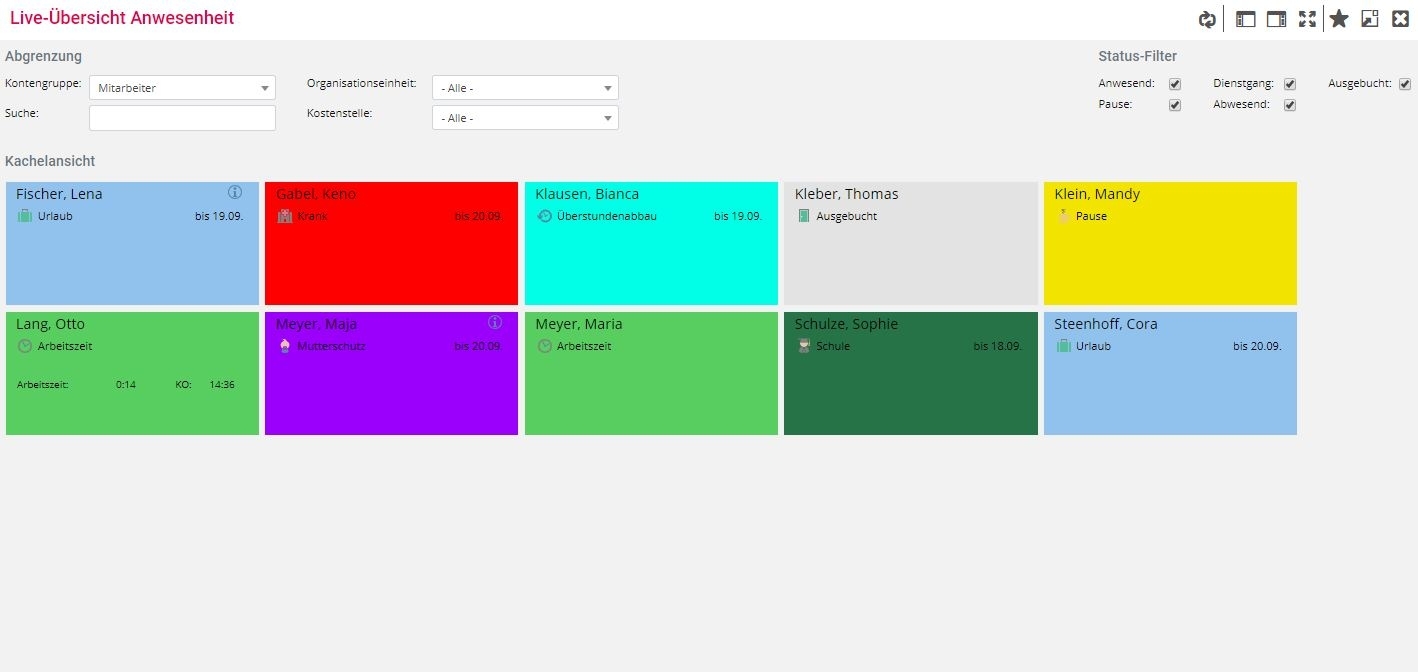Click the Krank icon on Gabel, Keno's tile

pyautogui.click(x=284, y=216)
